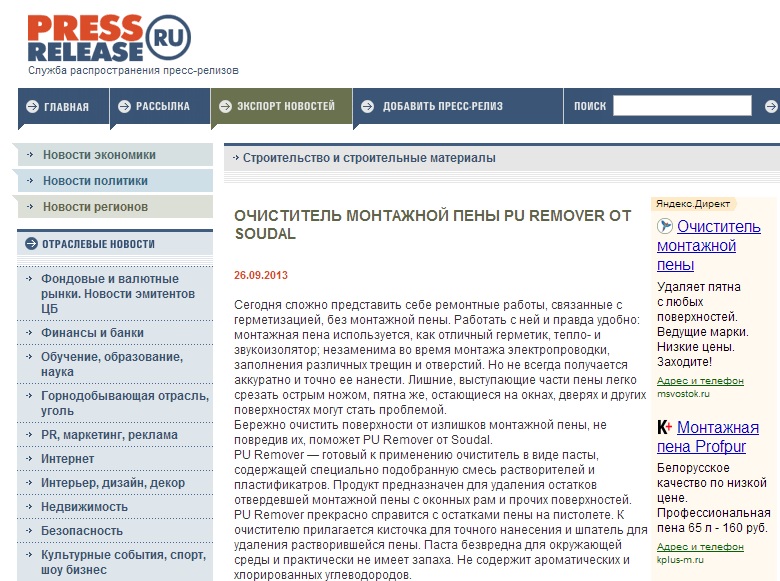The width and height of the screenshot is (780, 581).
Task: Click the tagline Служба распространения пресс-релизов
Action: coord(133,70)
